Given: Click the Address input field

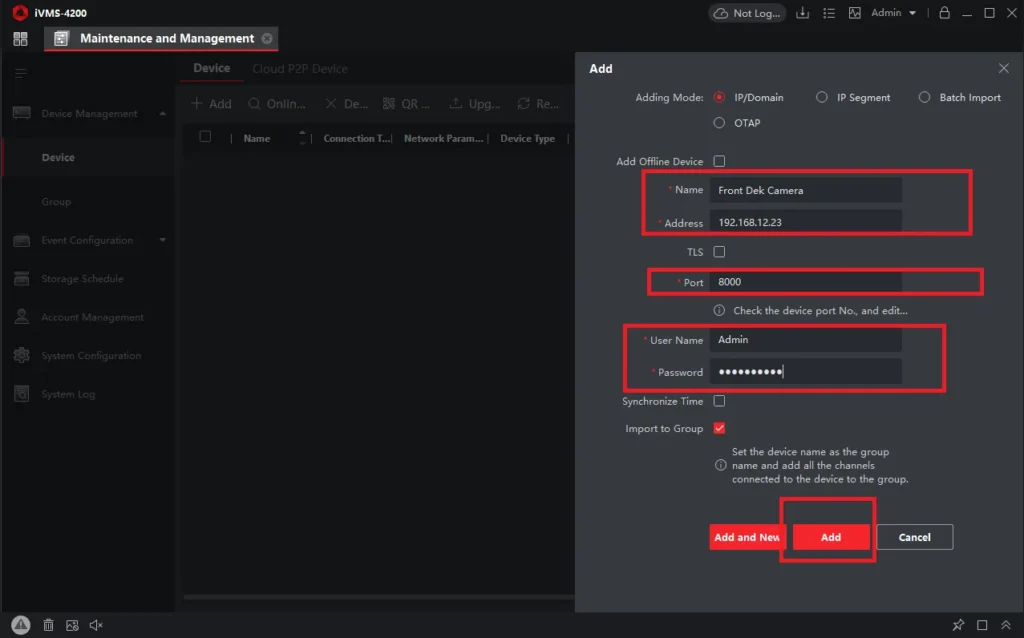Looking at the screenshot, I should click(x=805, y=222).
